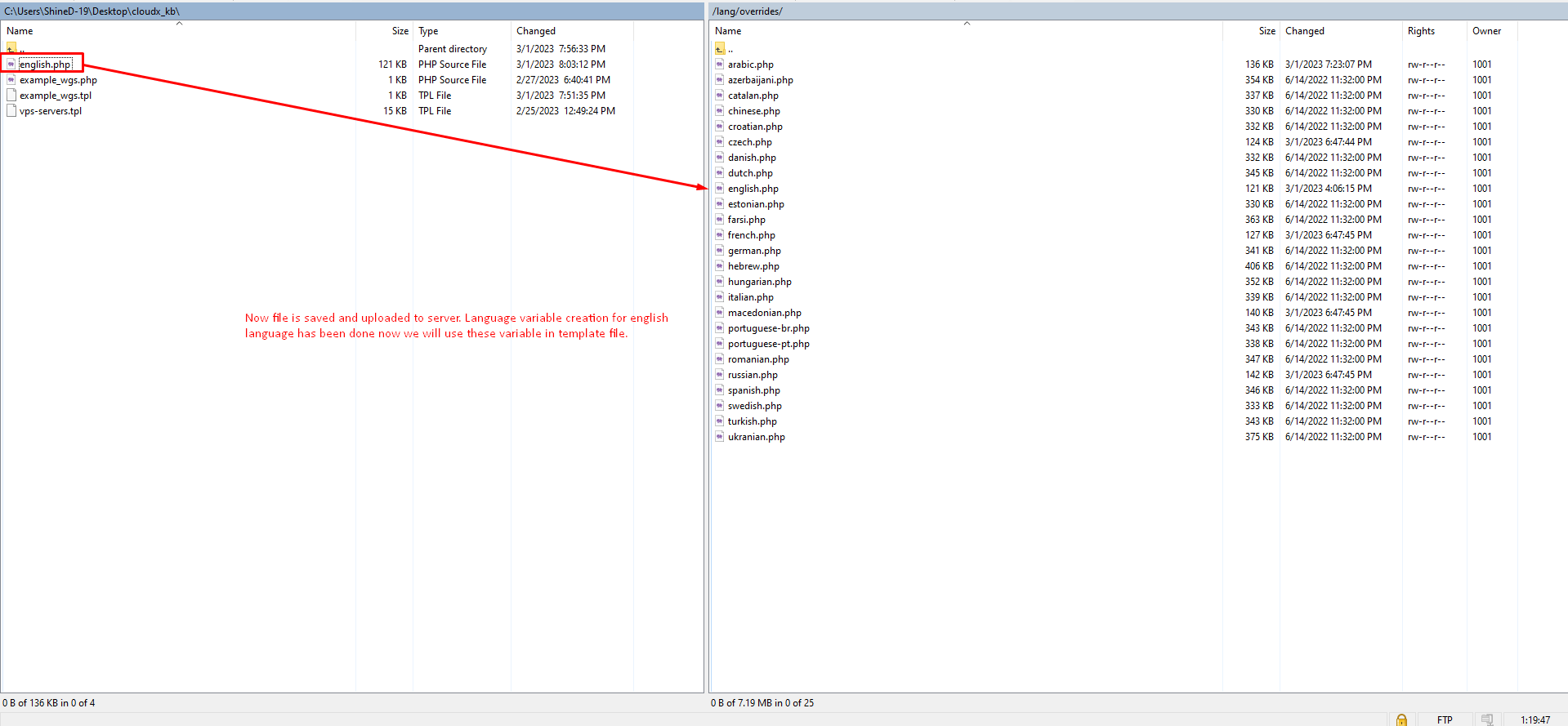Open the remote parent directory folder icon
Image resolution: width=1568 pixels, height=726 pixels.
720,49
